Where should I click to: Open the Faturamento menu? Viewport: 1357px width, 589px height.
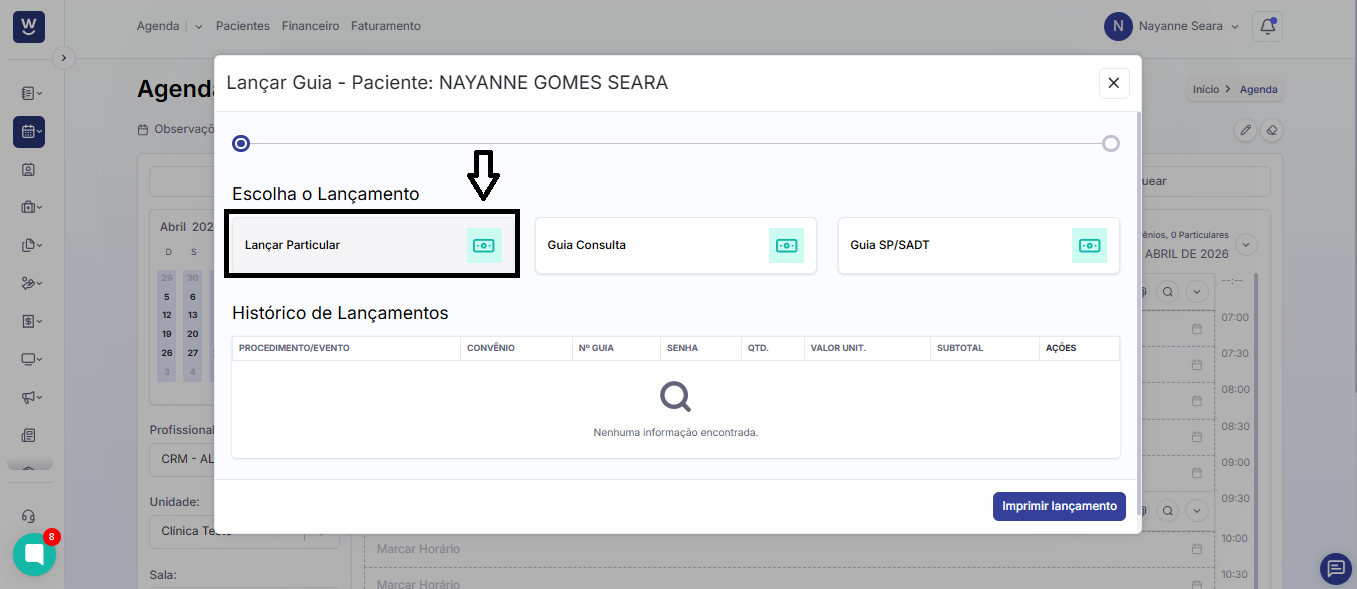point(386,26)
